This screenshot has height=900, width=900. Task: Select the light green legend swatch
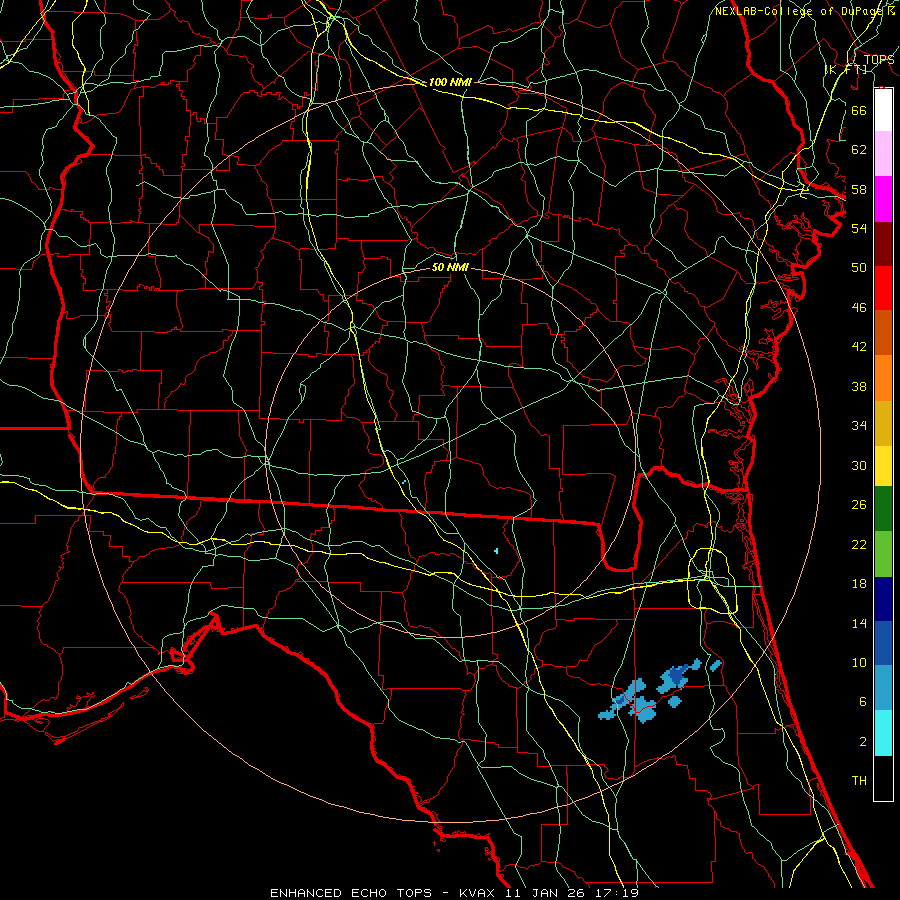click(883, 554)
